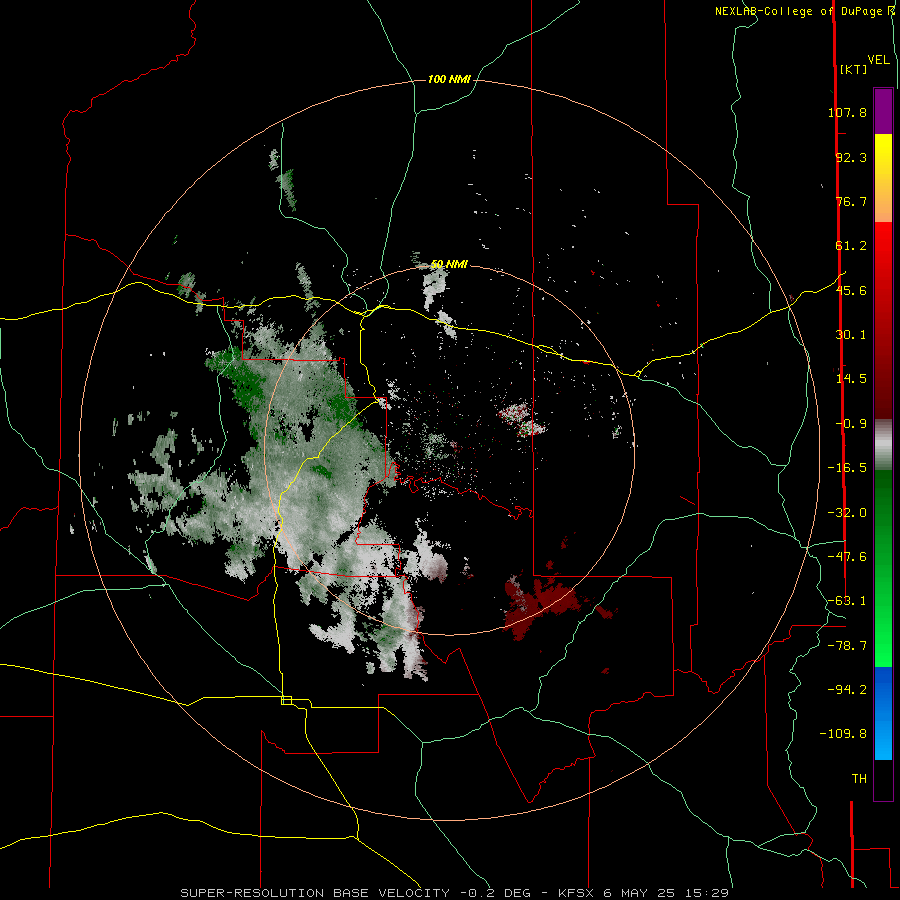
Task: Click the -0.9 legend value
Action: coord(851,424)
